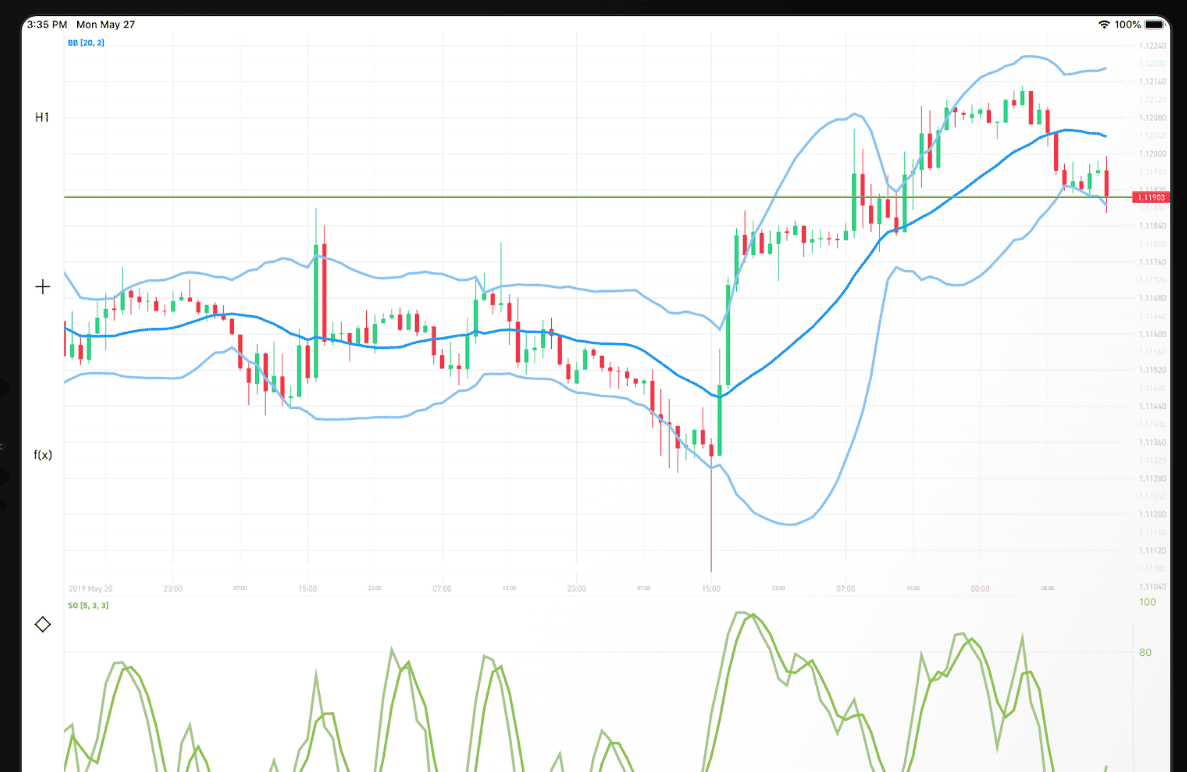Open the f(x) indicators menu

43,454
